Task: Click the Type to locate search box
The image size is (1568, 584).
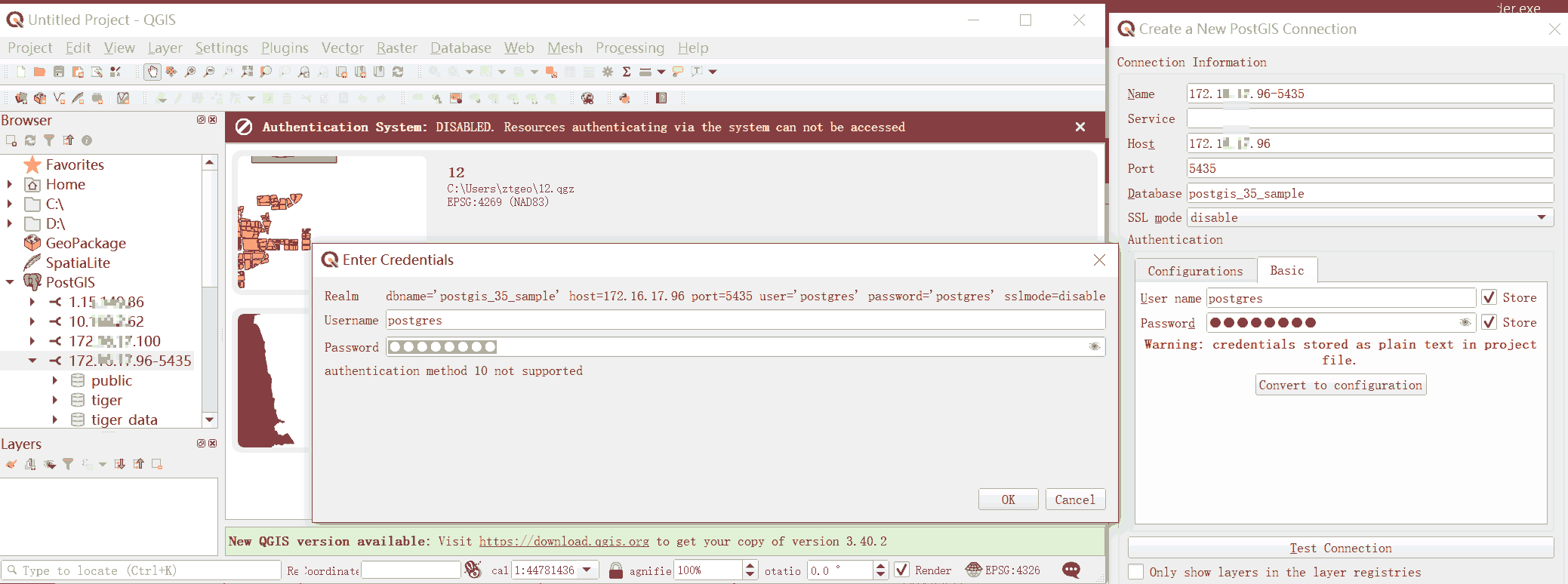Action: pyautogui.click(x=140, y=570)
